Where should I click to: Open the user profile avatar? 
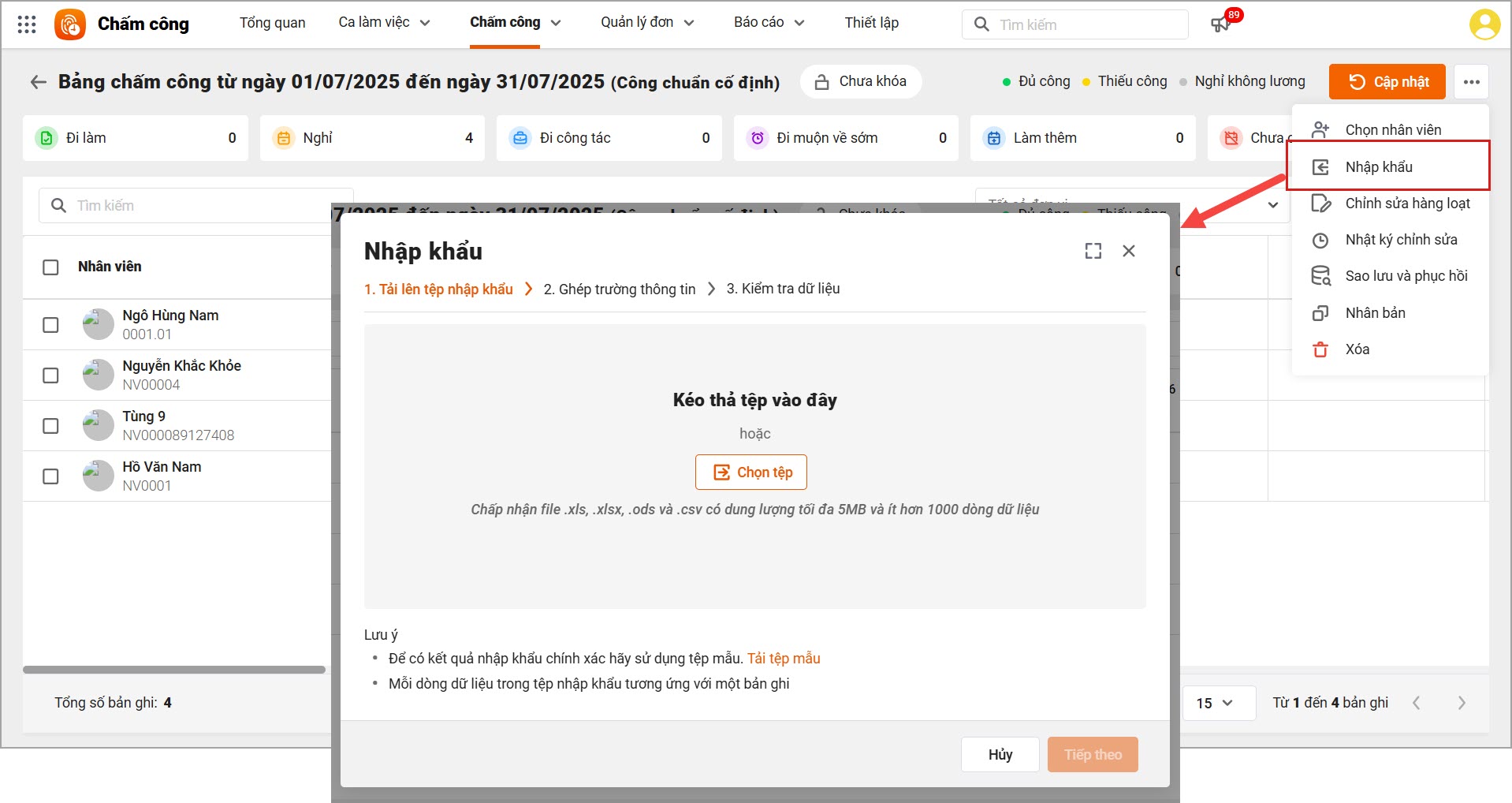pyautogui.click(x=1484, y=24)
